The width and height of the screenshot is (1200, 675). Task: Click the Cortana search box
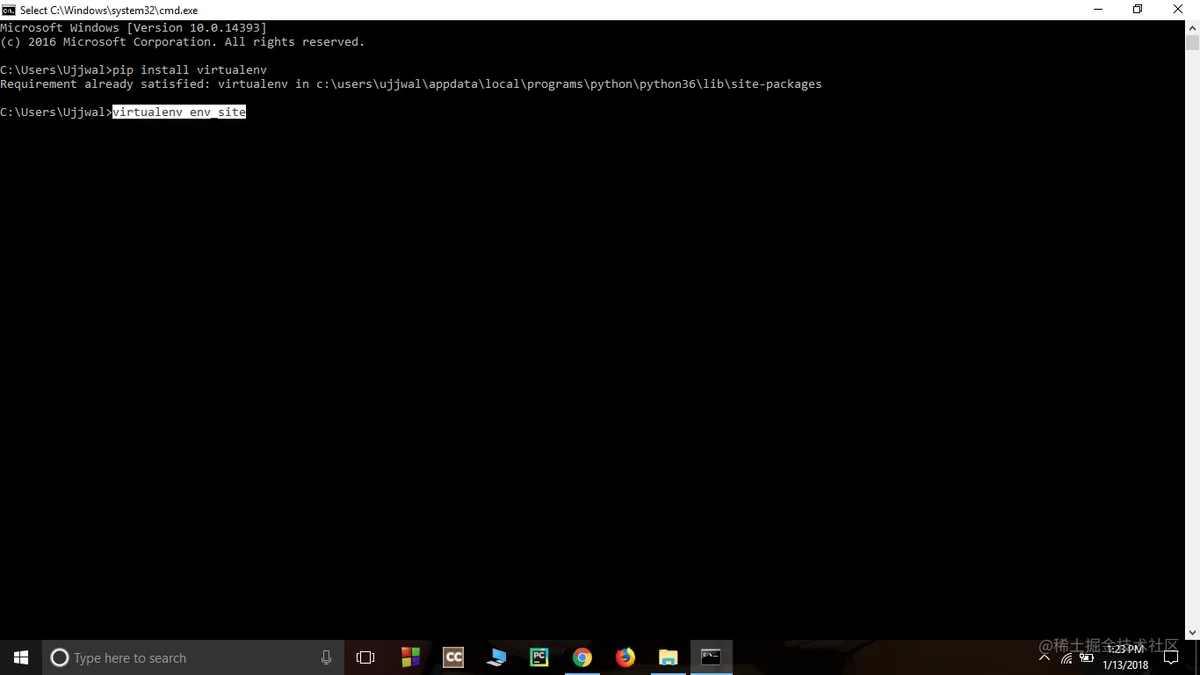[x=192, y=657]
